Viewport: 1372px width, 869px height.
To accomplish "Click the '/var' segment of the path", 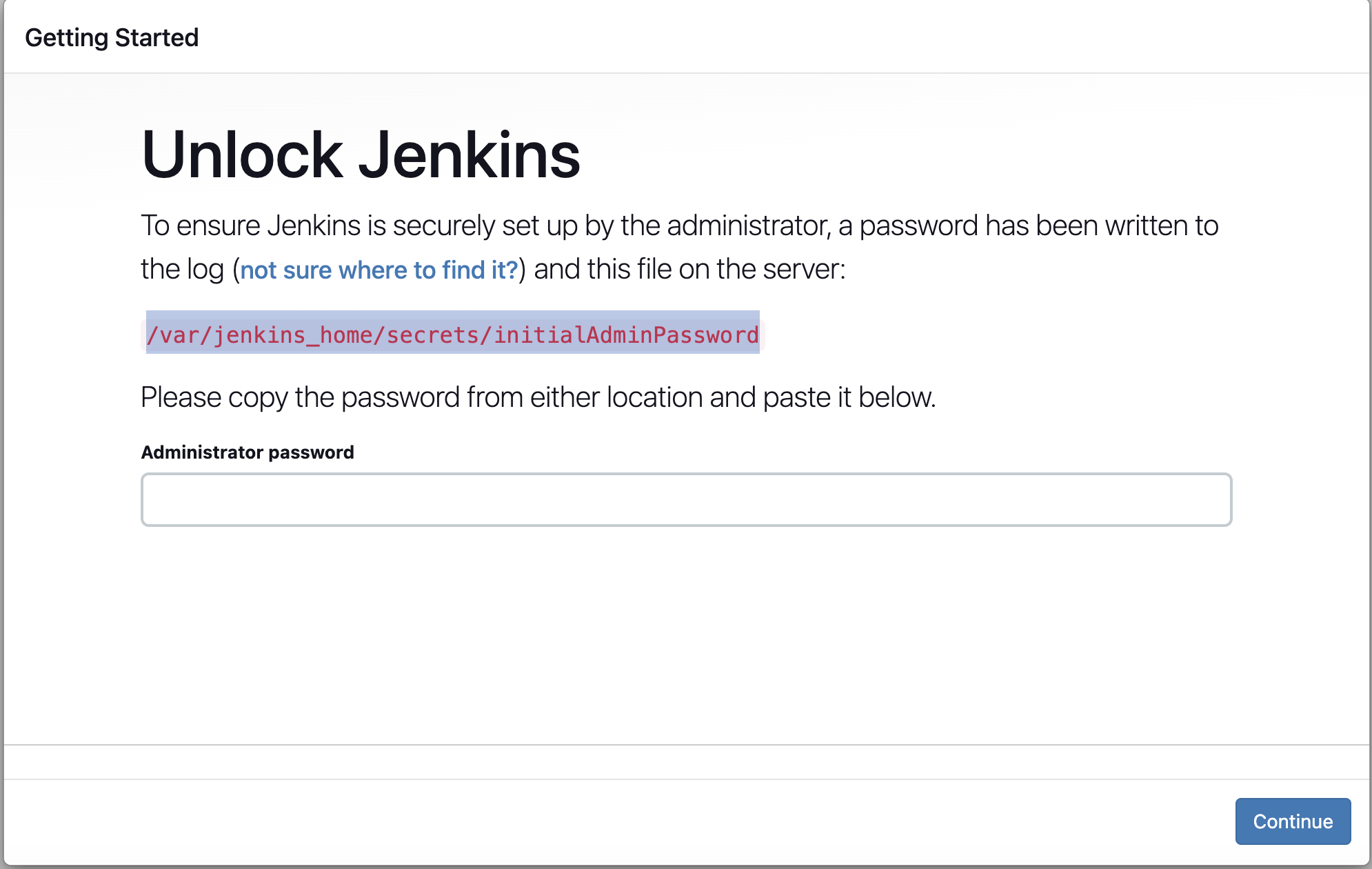I will click(172, 334).
